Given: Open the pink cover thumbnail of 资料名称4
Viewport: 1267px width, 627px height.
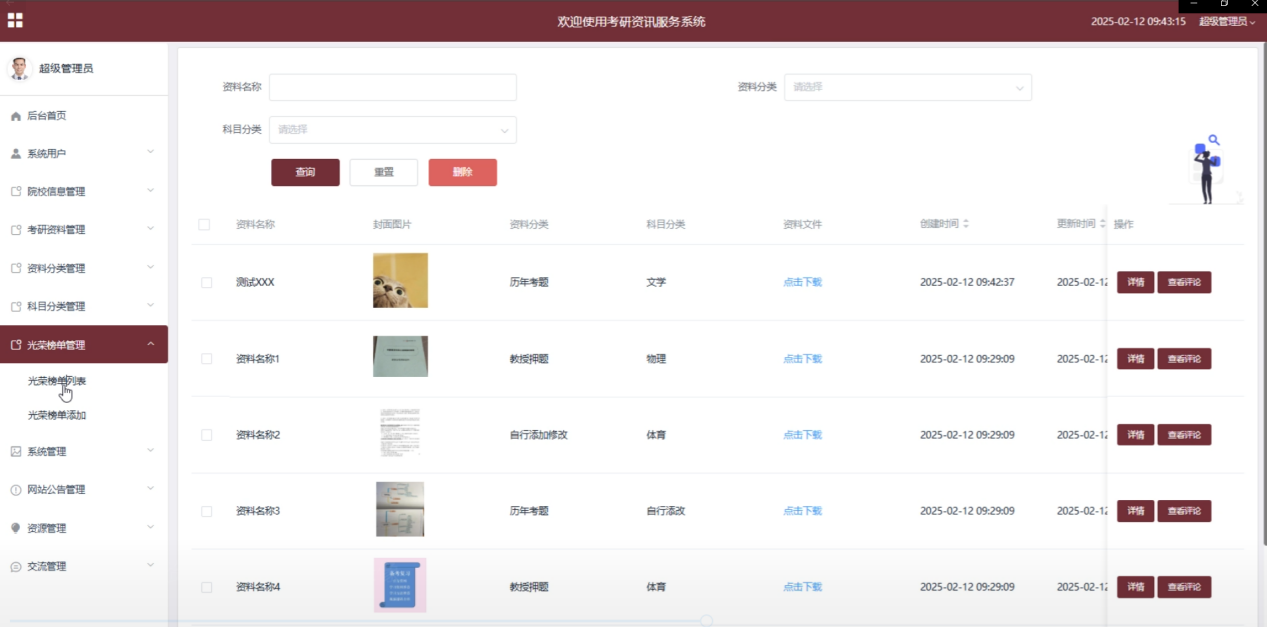Looking at the screenshot, I should pyautogui.click(x=400, y=585).
